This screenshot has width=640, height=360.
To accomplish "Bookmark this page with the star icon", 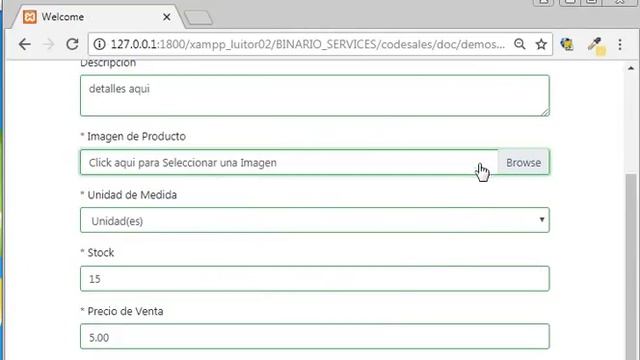I will click(x=541, y=44).
